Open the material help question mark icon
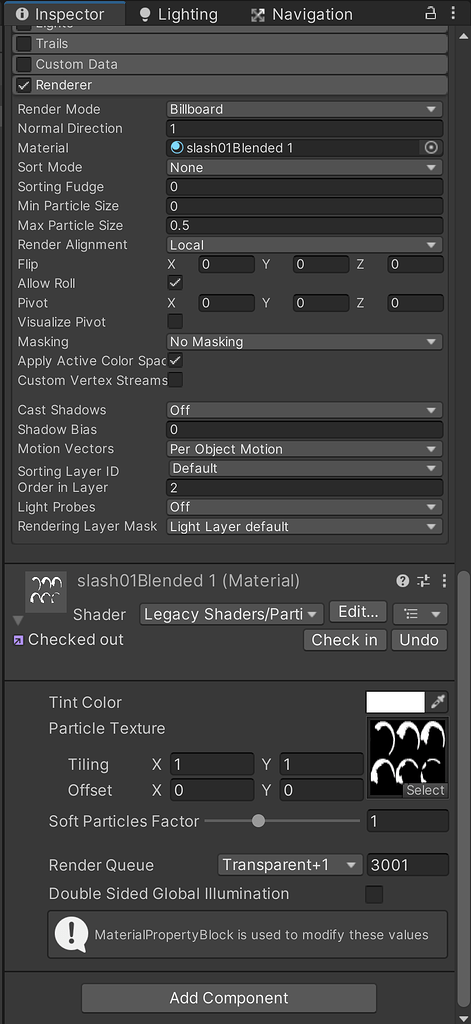471x1024 pixels. click(x=403, y=581)
